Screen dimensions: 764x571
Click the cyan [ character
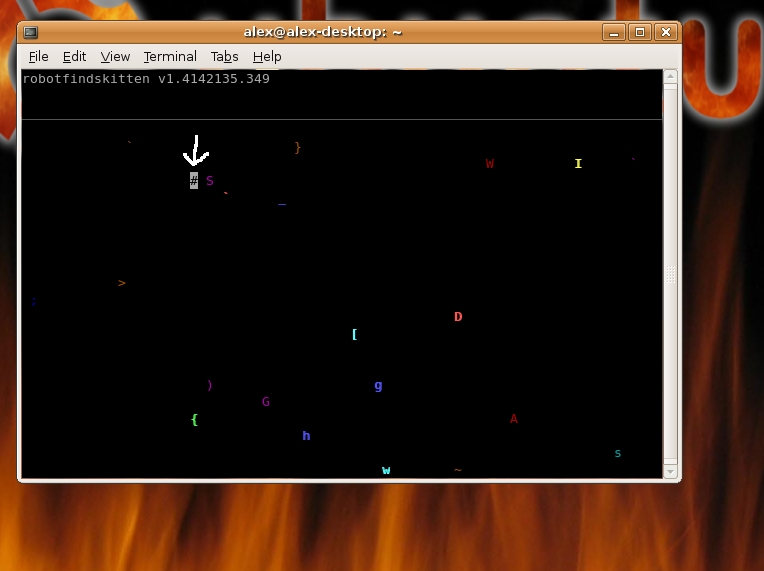click(355, 335)
